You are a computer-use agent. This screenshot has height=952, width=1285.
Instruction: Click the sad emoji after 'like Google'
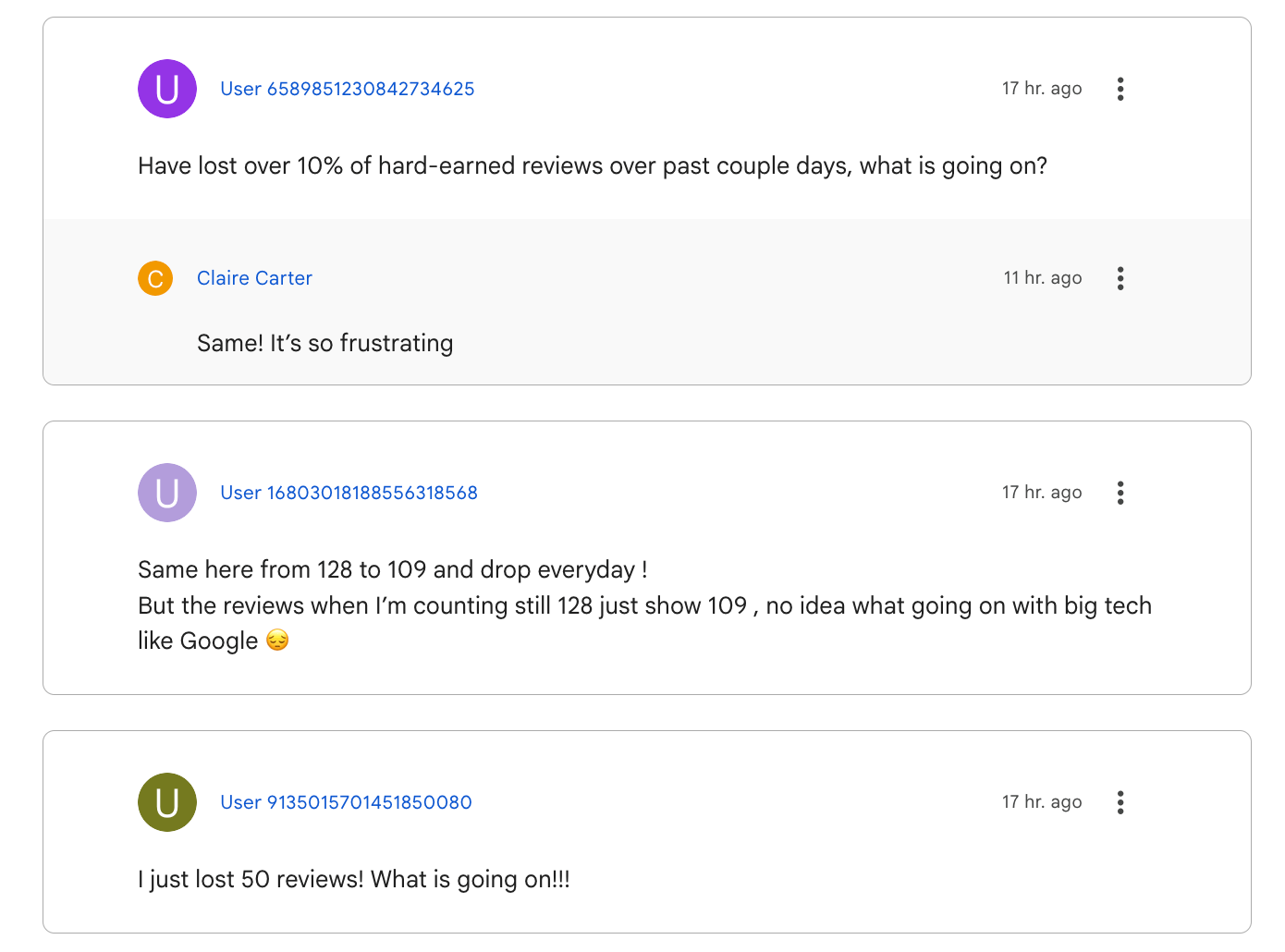(x=277, y=640)
